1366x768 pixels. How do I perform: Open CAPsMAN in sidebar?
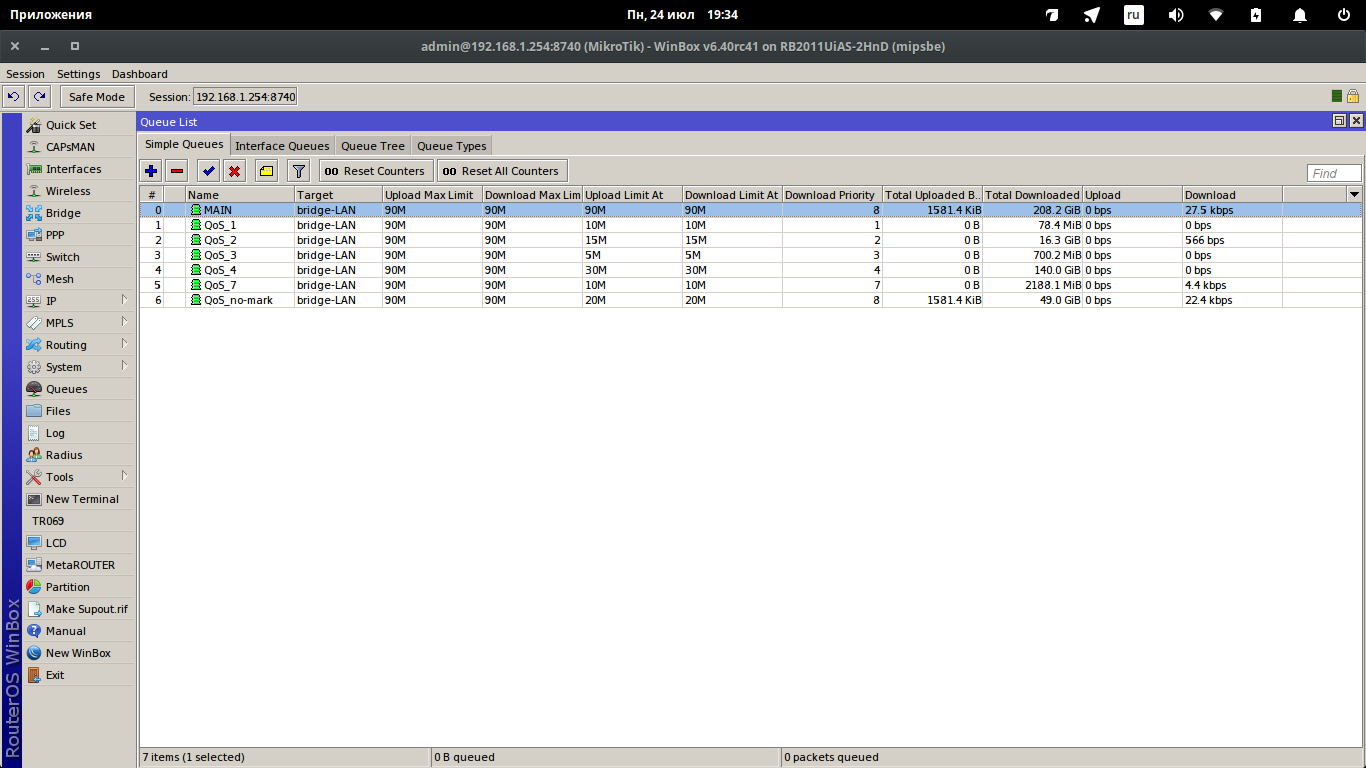tap(79, 147)
